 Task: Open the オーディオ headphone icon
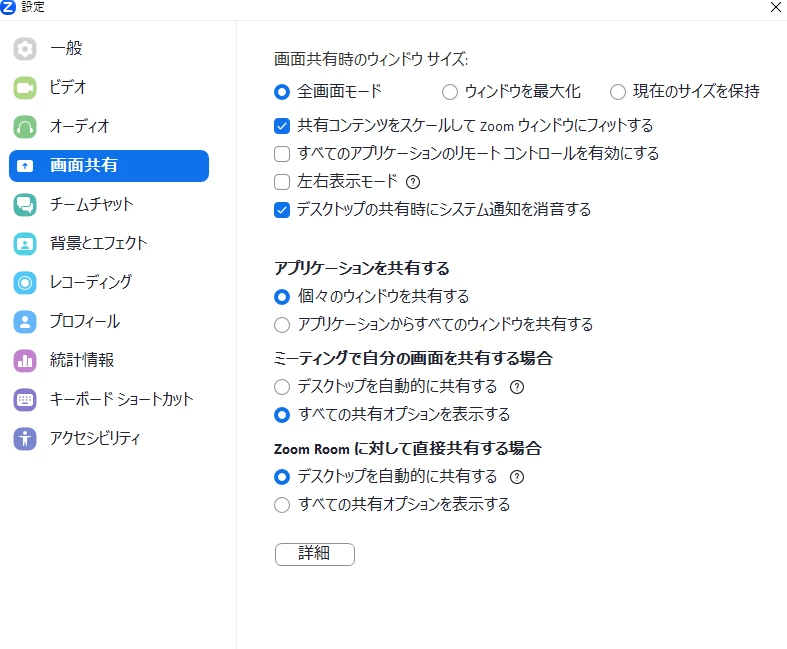click(25, 126)
